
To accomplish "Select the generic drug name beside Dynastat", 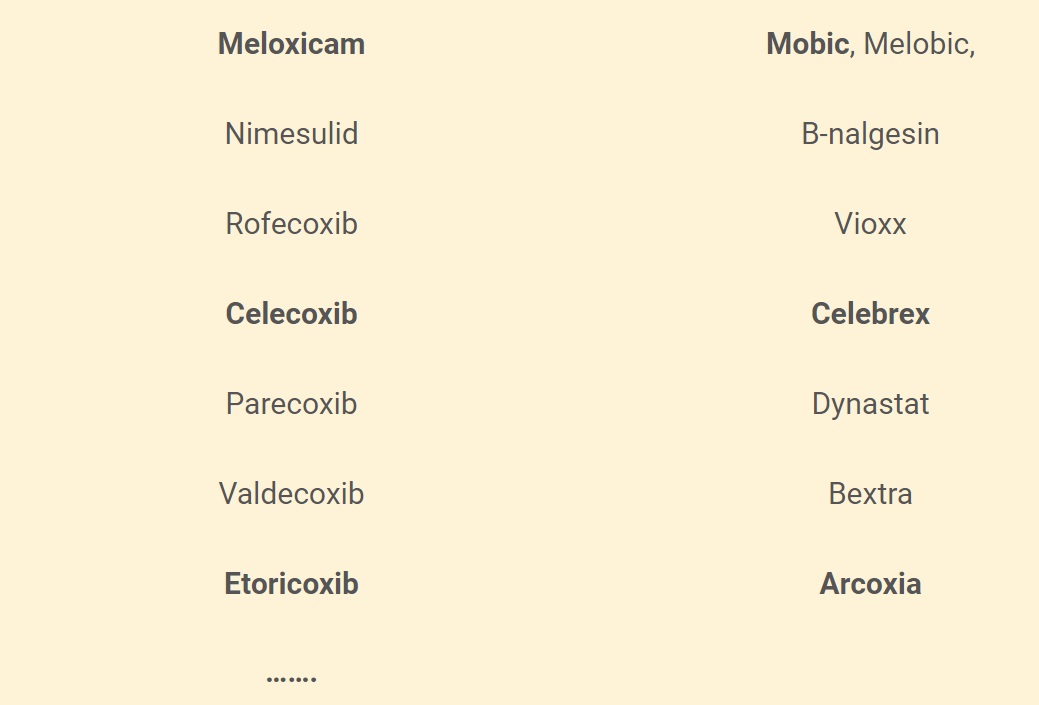I will [291, 404].
